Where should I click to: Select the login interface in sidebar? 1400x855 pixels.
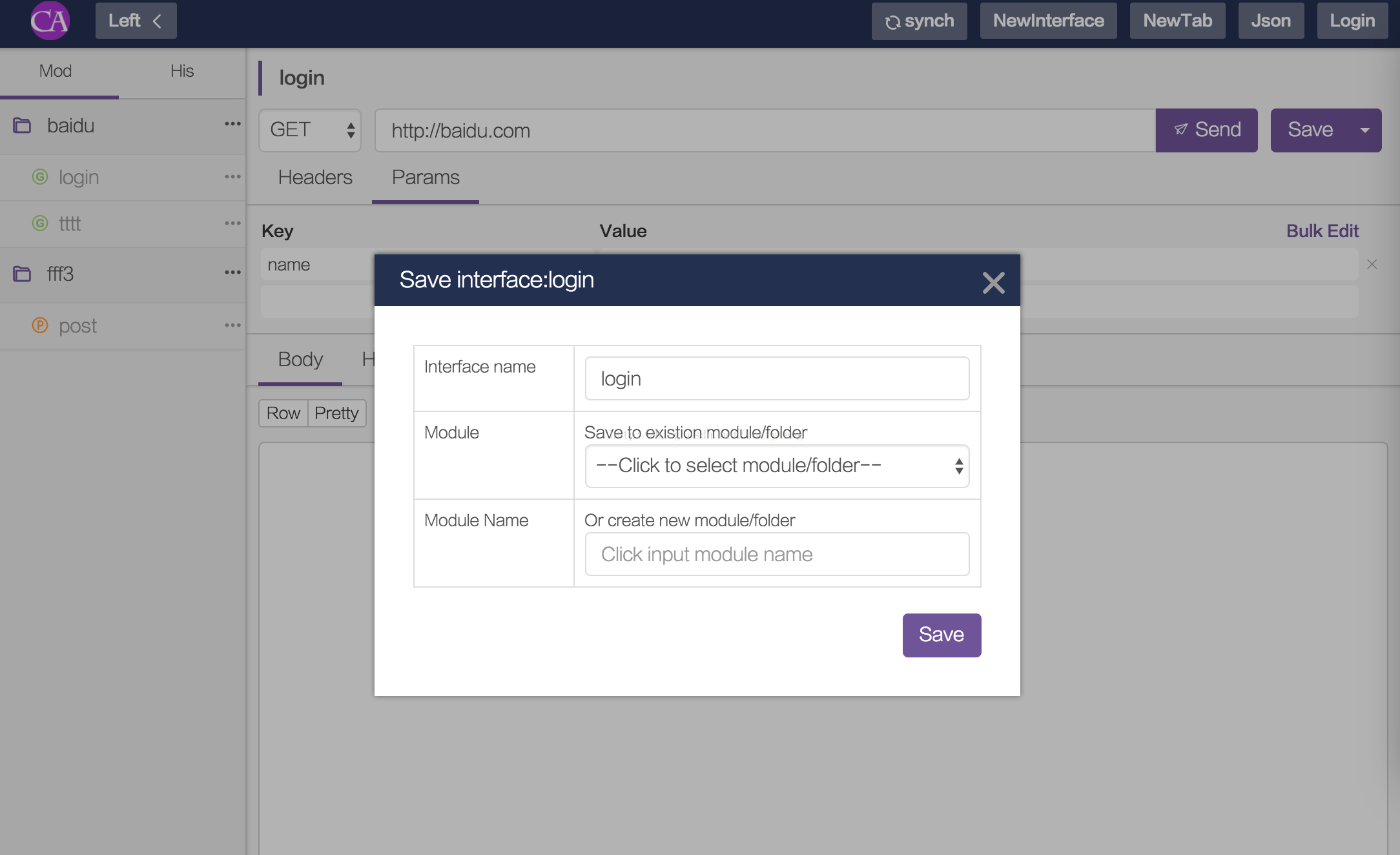pyautogui.click(x=79, y=177)
